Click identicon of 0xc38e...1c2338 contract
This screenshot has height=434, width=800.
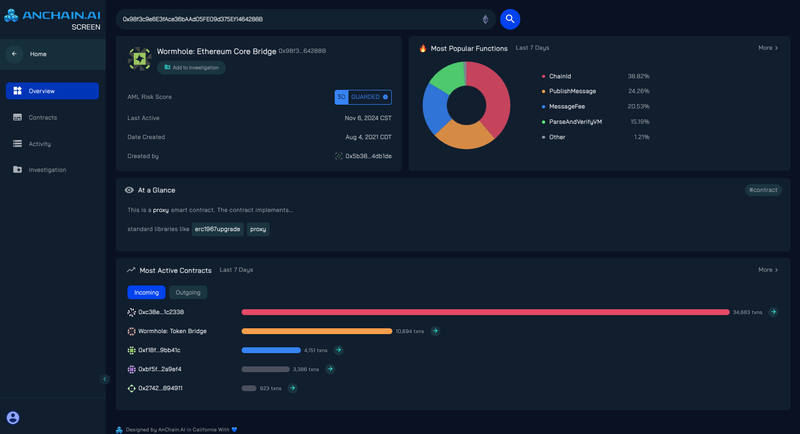pyautogui.click(x=131, y=312)
